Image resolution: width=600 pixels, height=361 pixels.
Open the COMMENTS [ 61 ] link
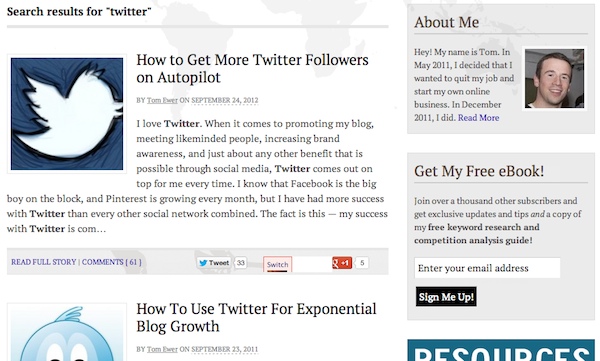[111, 262]
